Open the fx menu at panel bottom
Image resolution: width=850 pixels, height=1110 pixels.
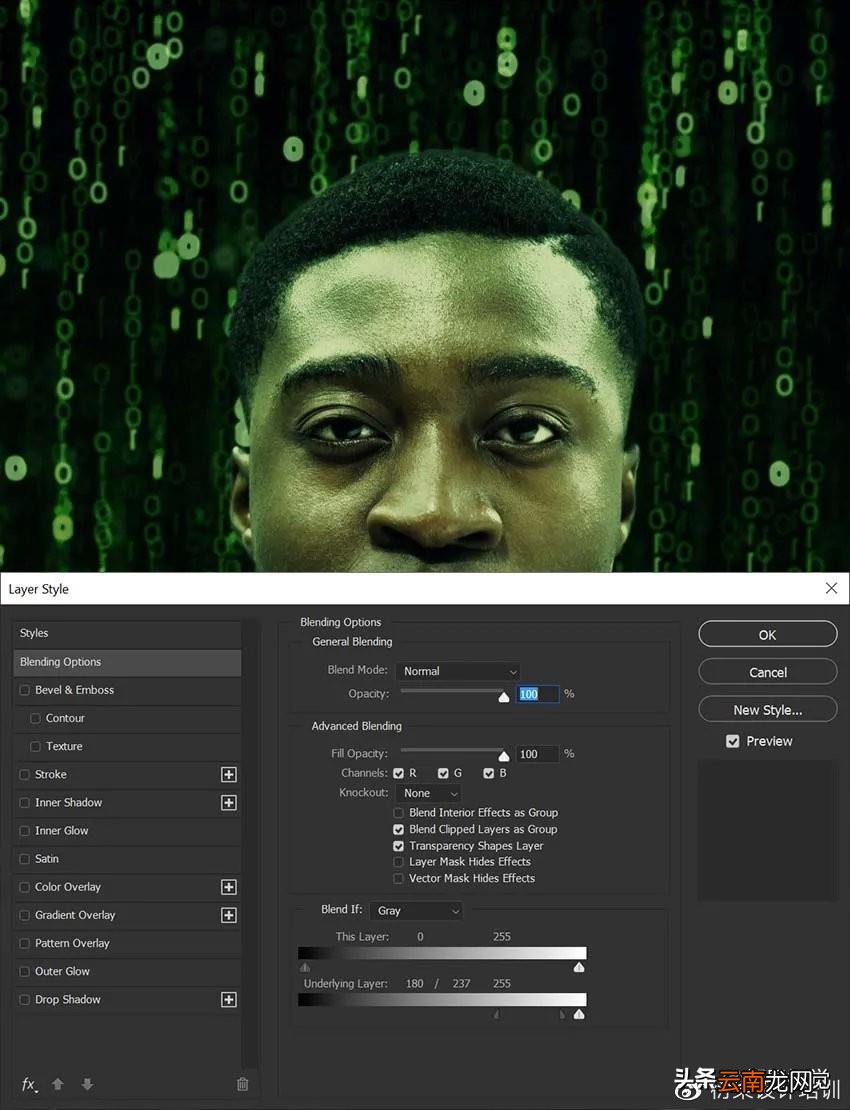click(29, 1084)
